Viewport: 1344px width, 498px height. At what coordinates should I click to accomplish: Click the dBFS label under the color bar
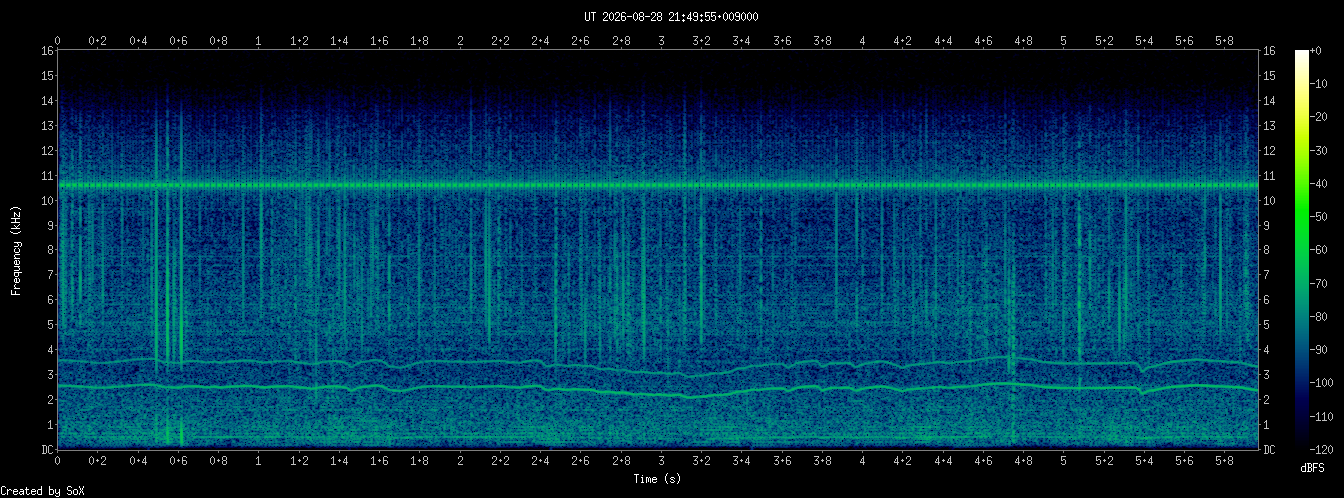[x=1314, y=468]
